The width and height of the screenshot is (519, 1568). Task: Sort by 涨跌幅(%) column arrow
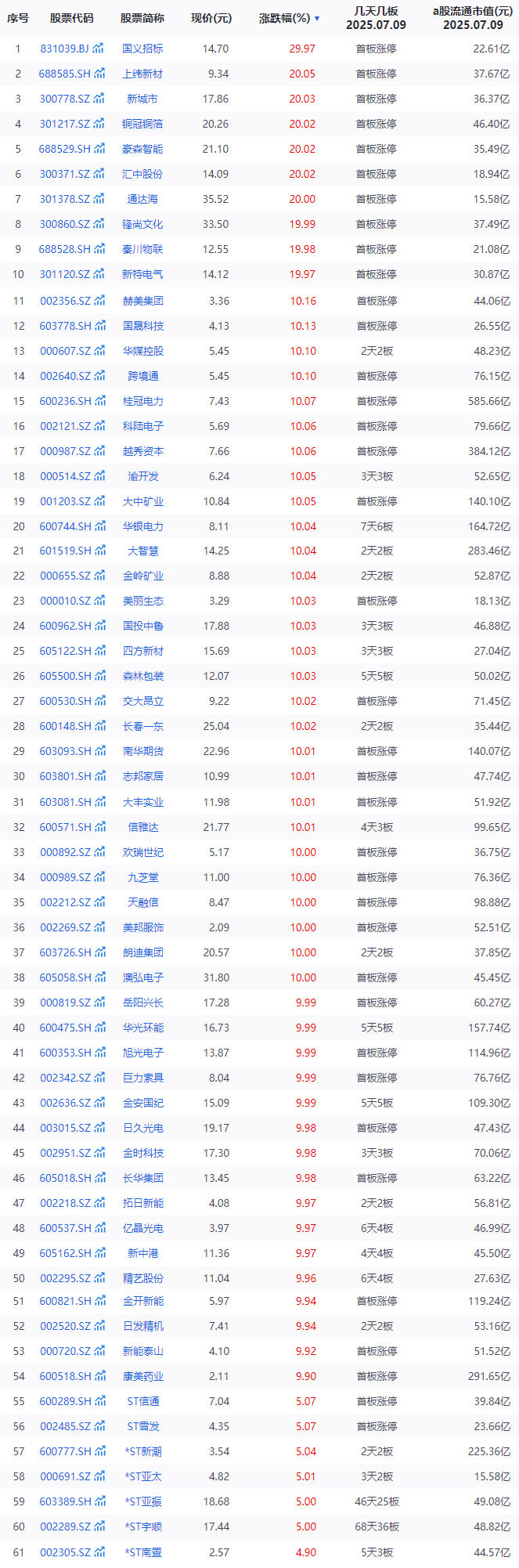pyautogui.click(x=317, y=18)
